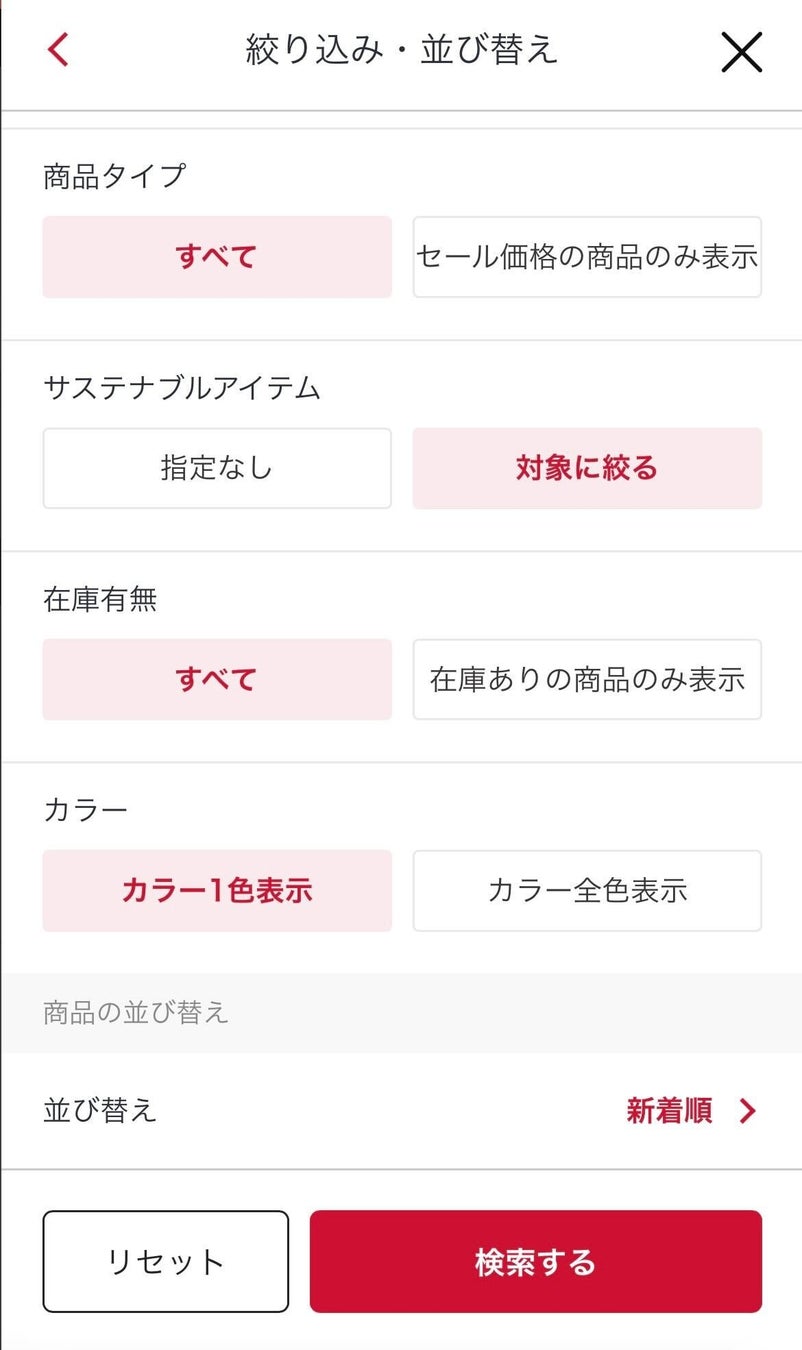802x1350 pixels.
Task: Select すべて under 在庫有無
Action: tap(217, 679)
